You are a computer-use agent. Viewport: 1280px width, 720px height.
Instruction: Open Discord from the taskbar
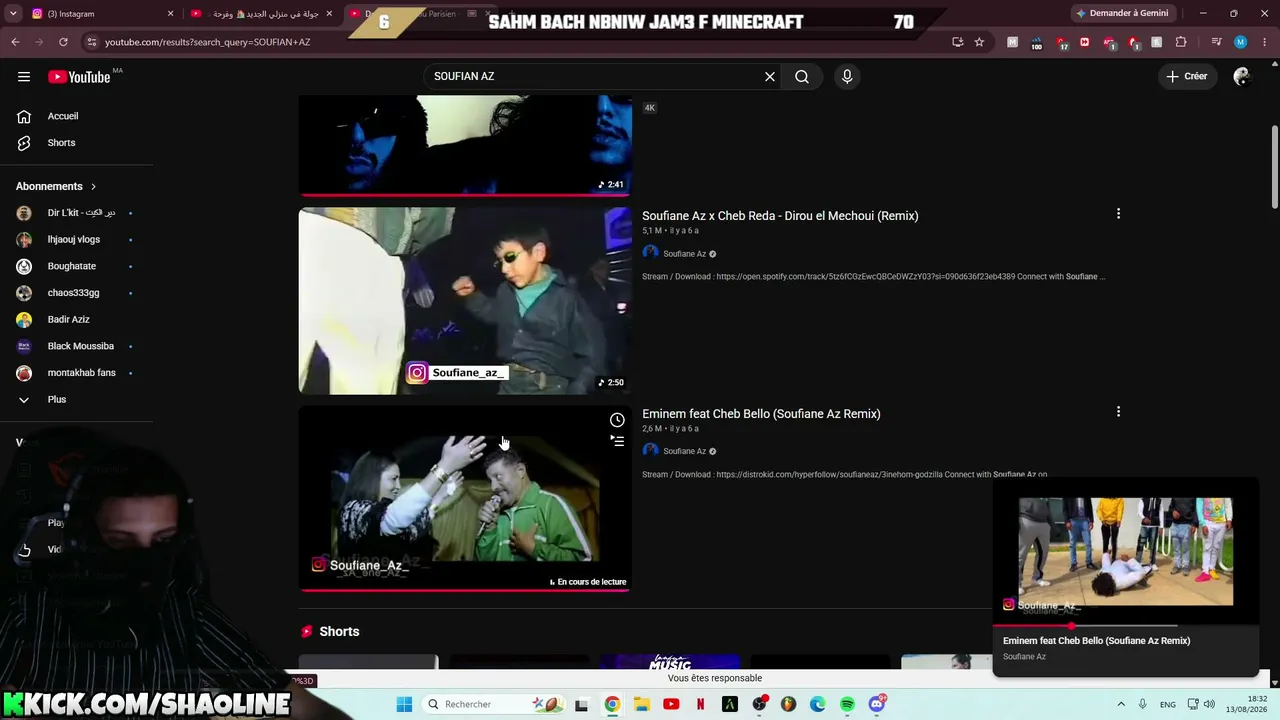click(877, 704)
